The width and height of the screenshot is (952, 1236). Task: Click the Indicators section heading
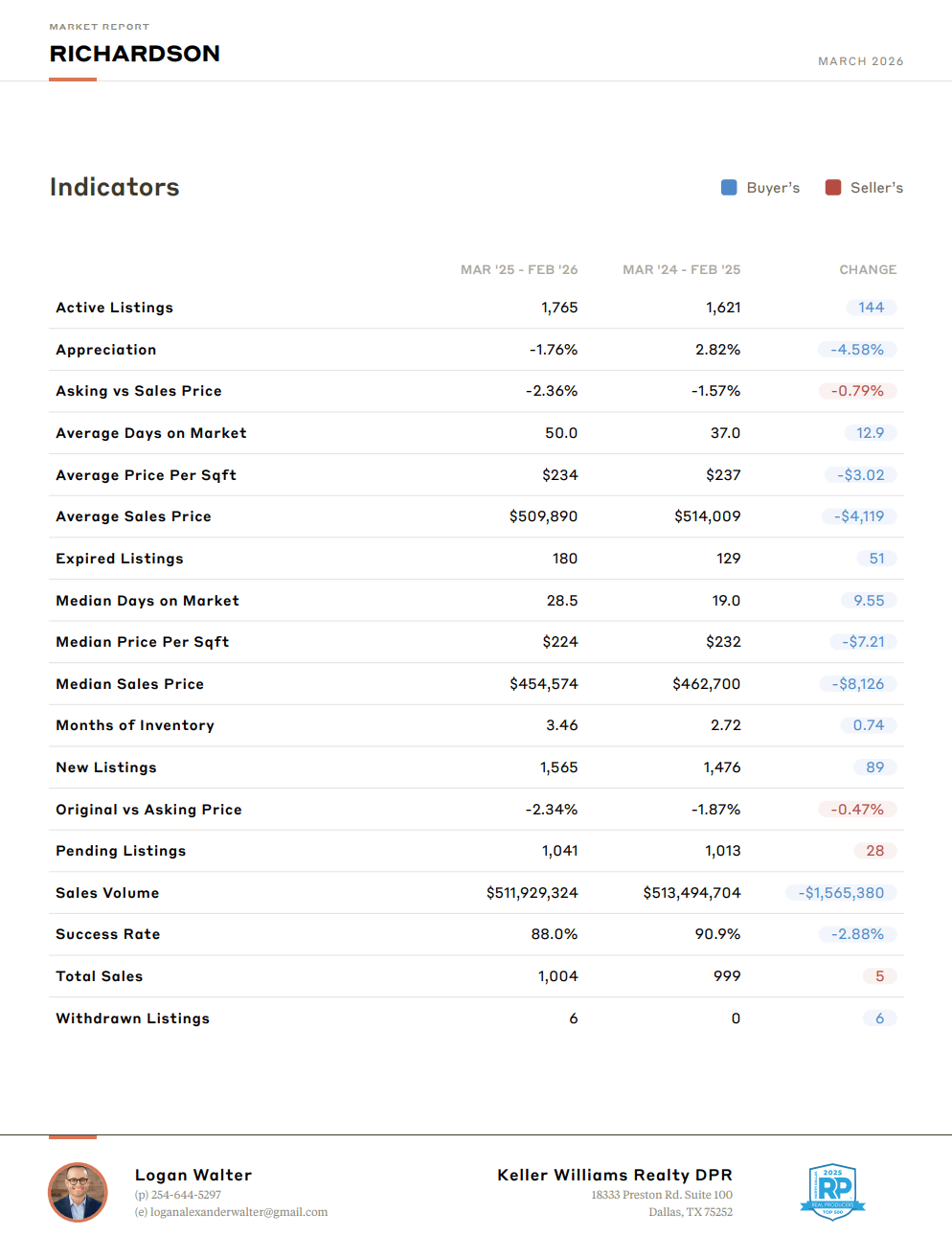coord(114,187)
